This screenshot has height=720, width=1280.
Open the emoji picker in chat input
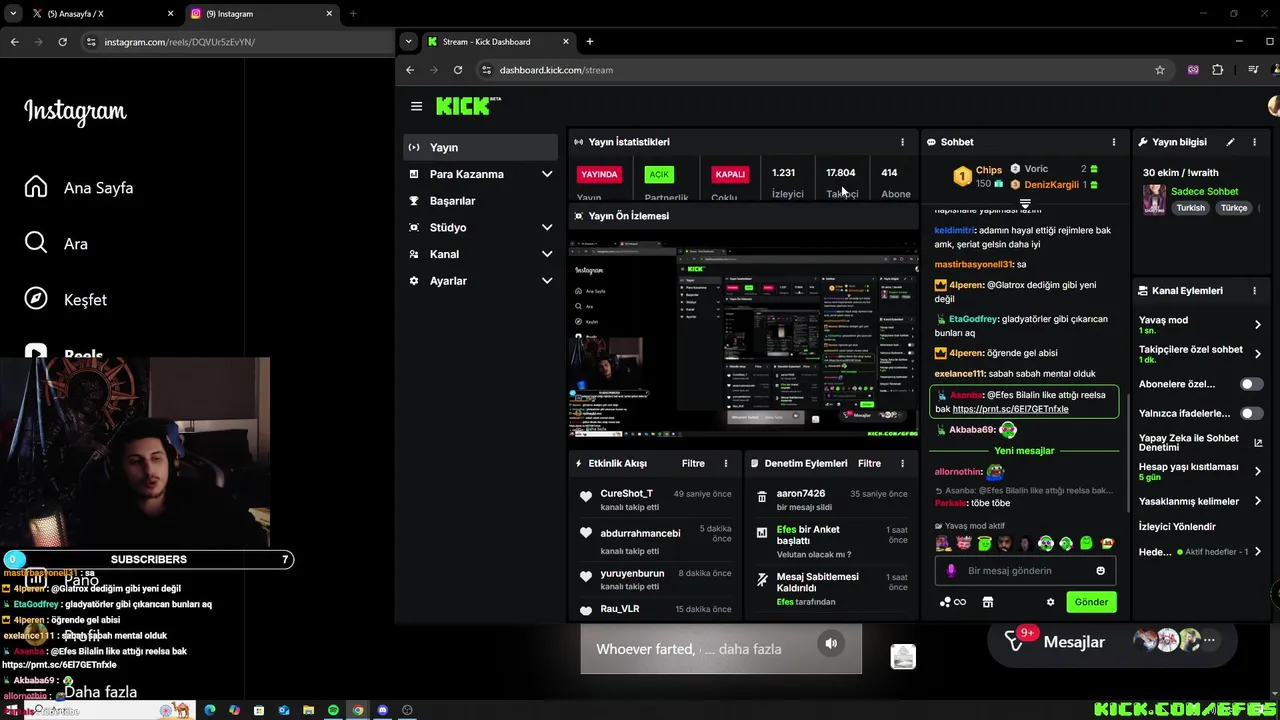click(1101, 571)
